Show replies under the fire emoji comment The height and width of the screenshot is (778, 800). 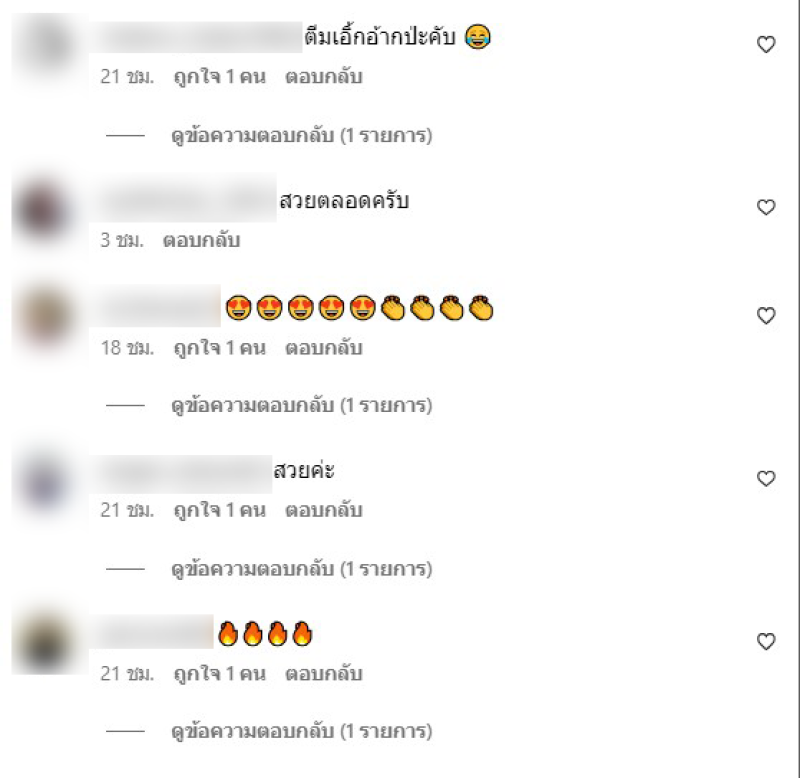(x=302, y=732)
